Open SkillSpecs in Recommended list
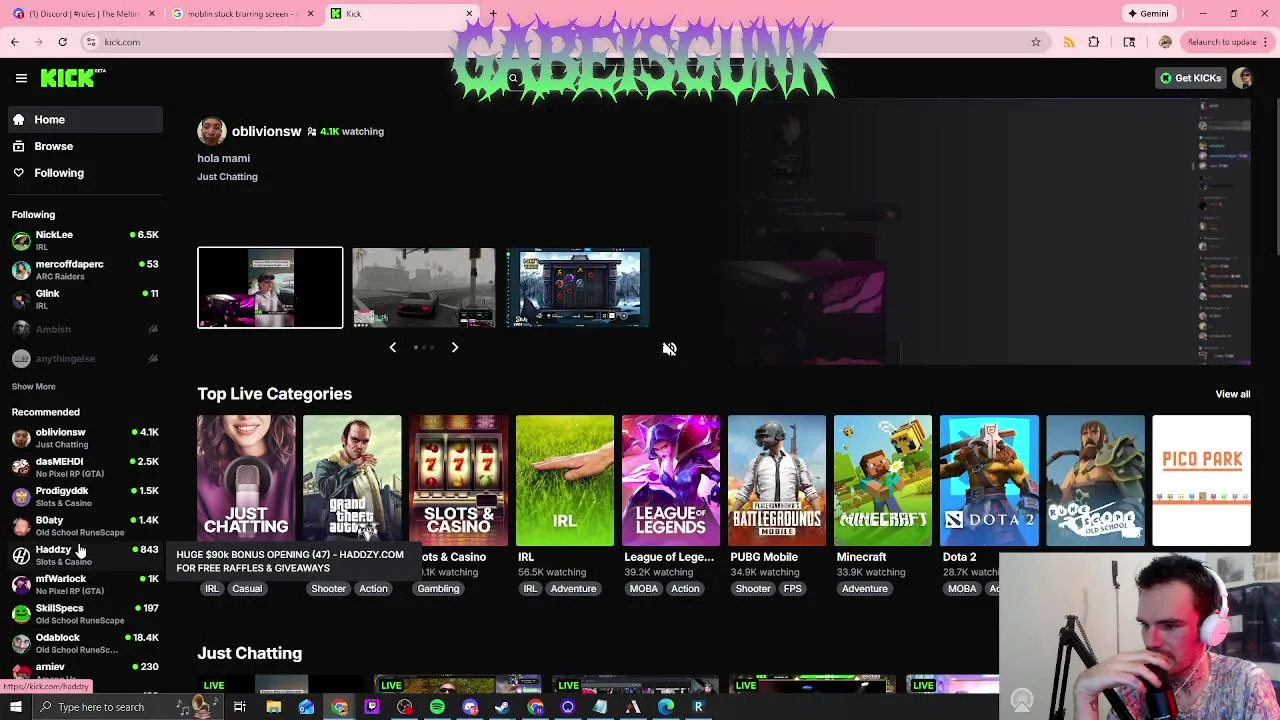Image resolution: width=1280 pixels, height=720 pixels. (x=85, y=614)
